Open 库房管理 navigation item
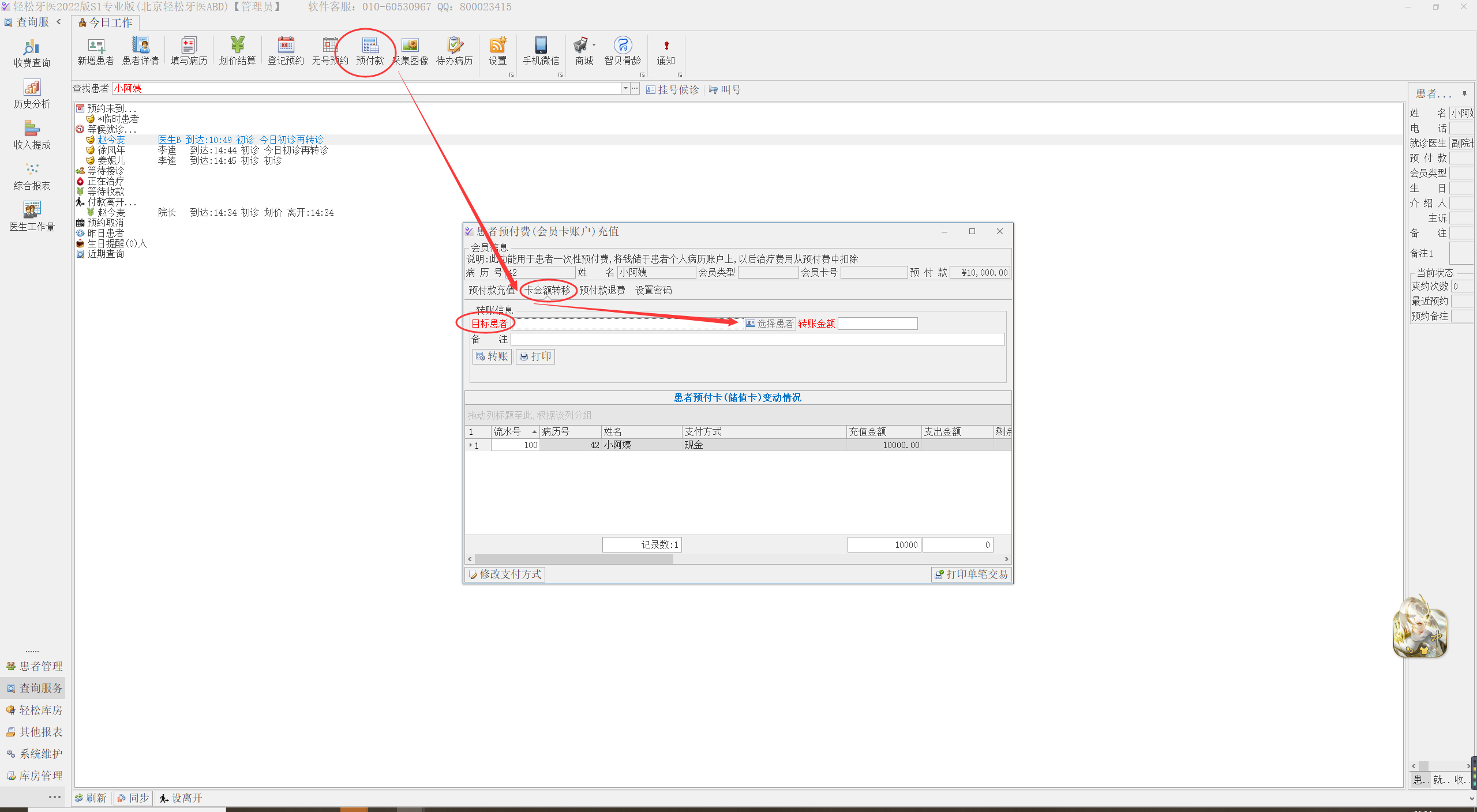Viewport: 1477px width, 812px height. click(35, 776)
